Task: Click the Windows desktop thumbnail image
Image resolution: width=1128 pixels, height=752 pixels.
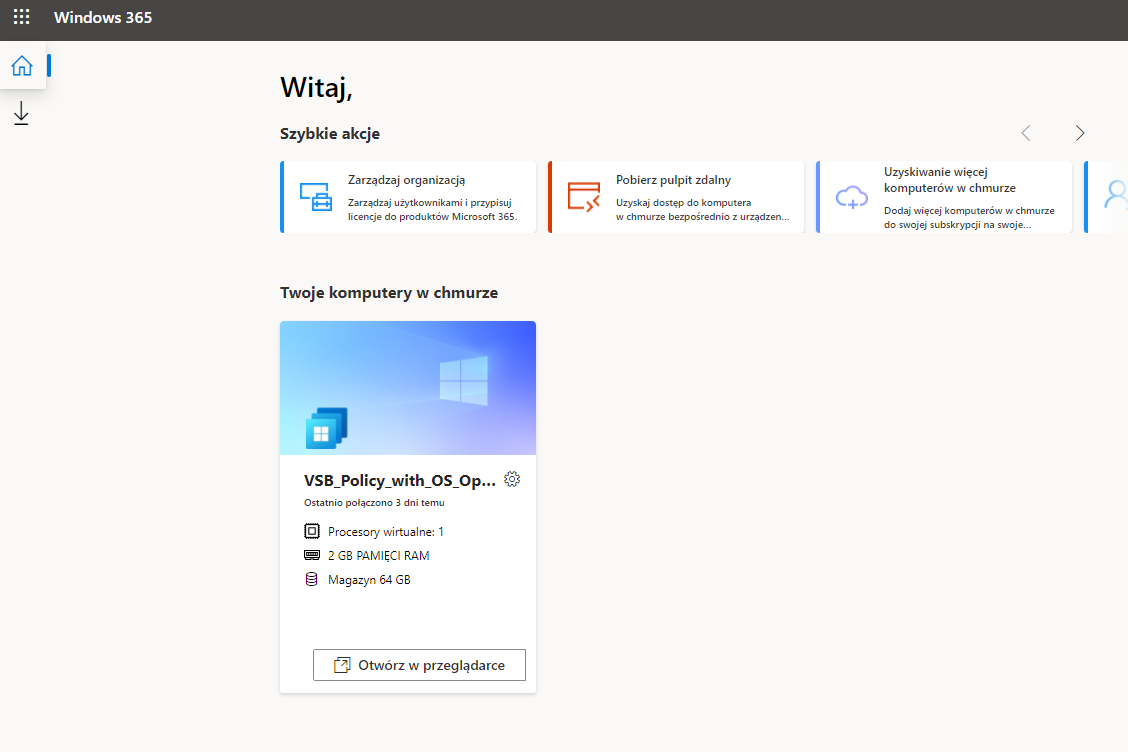Action: [x=408, y=387]
